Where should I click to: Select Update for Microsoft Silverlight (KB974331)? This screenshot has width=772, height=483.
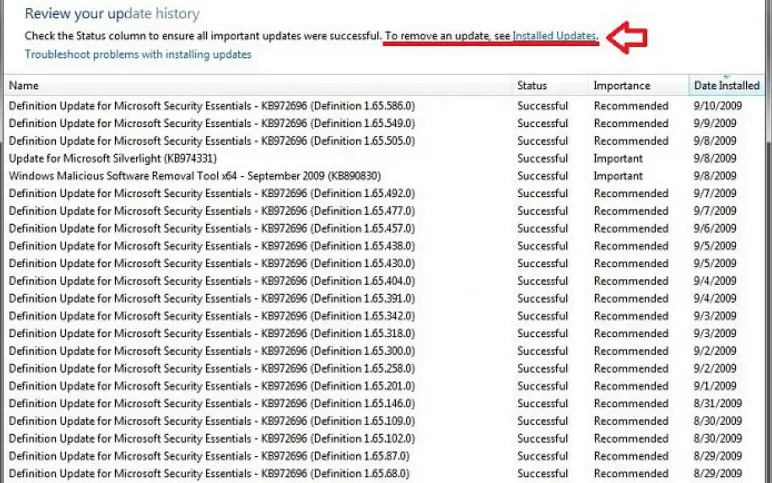pos(384,159)
